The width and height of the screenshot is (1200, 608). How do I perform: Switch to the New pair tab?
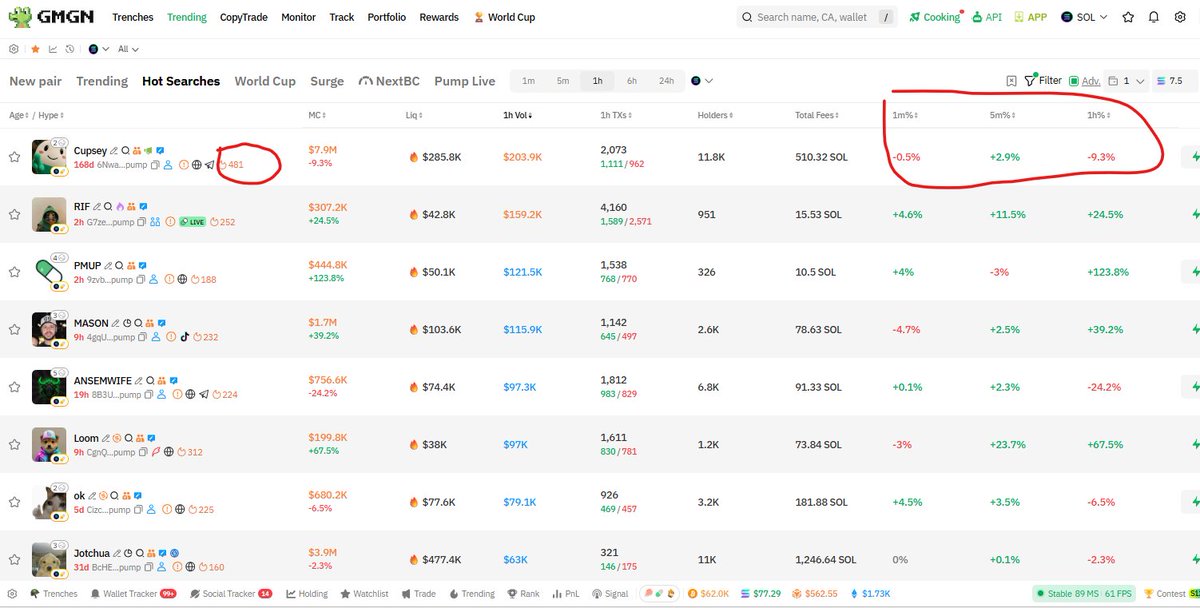tap(35, 81)
